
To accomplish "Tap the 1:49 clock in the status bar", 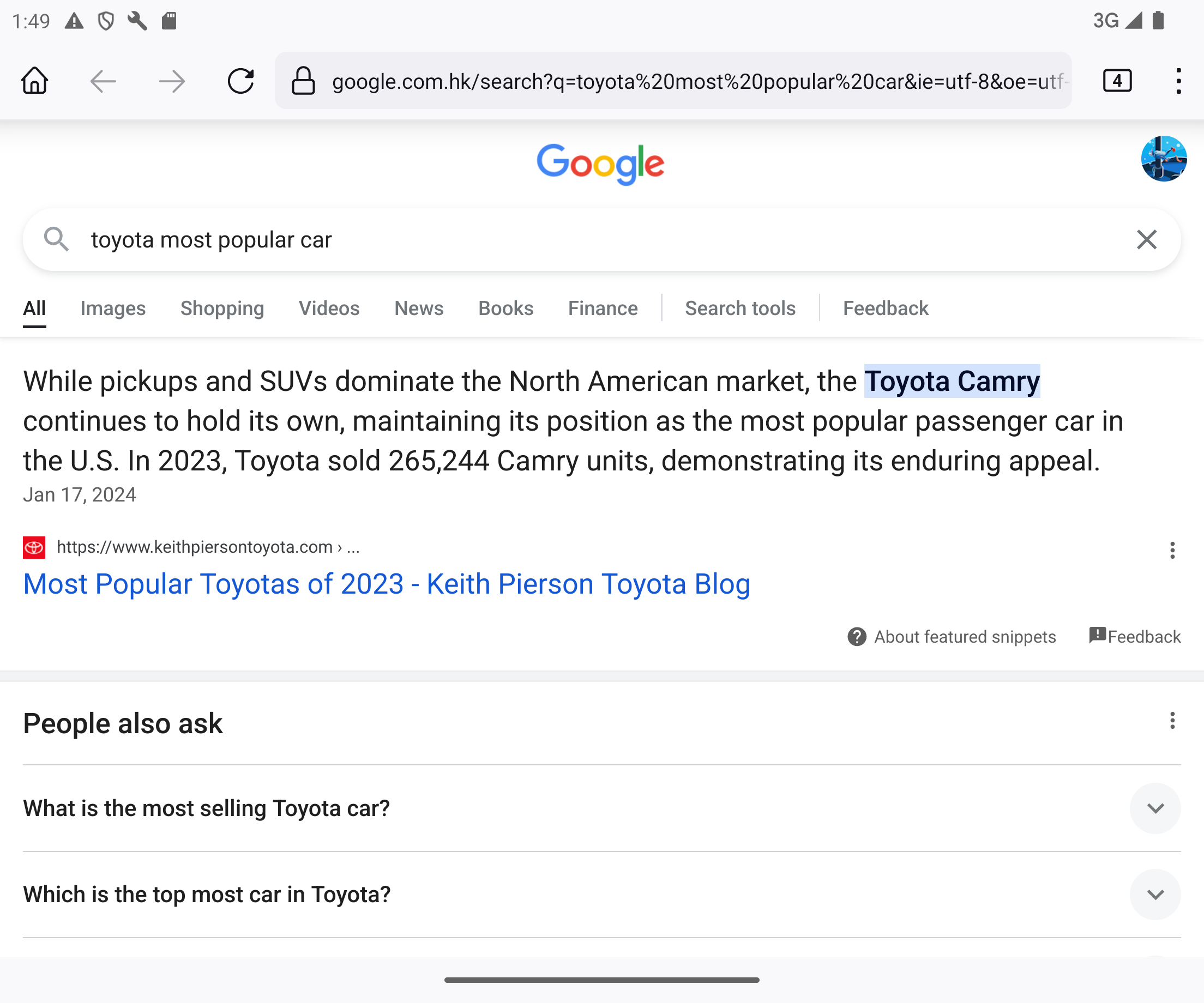I will 31,21.
